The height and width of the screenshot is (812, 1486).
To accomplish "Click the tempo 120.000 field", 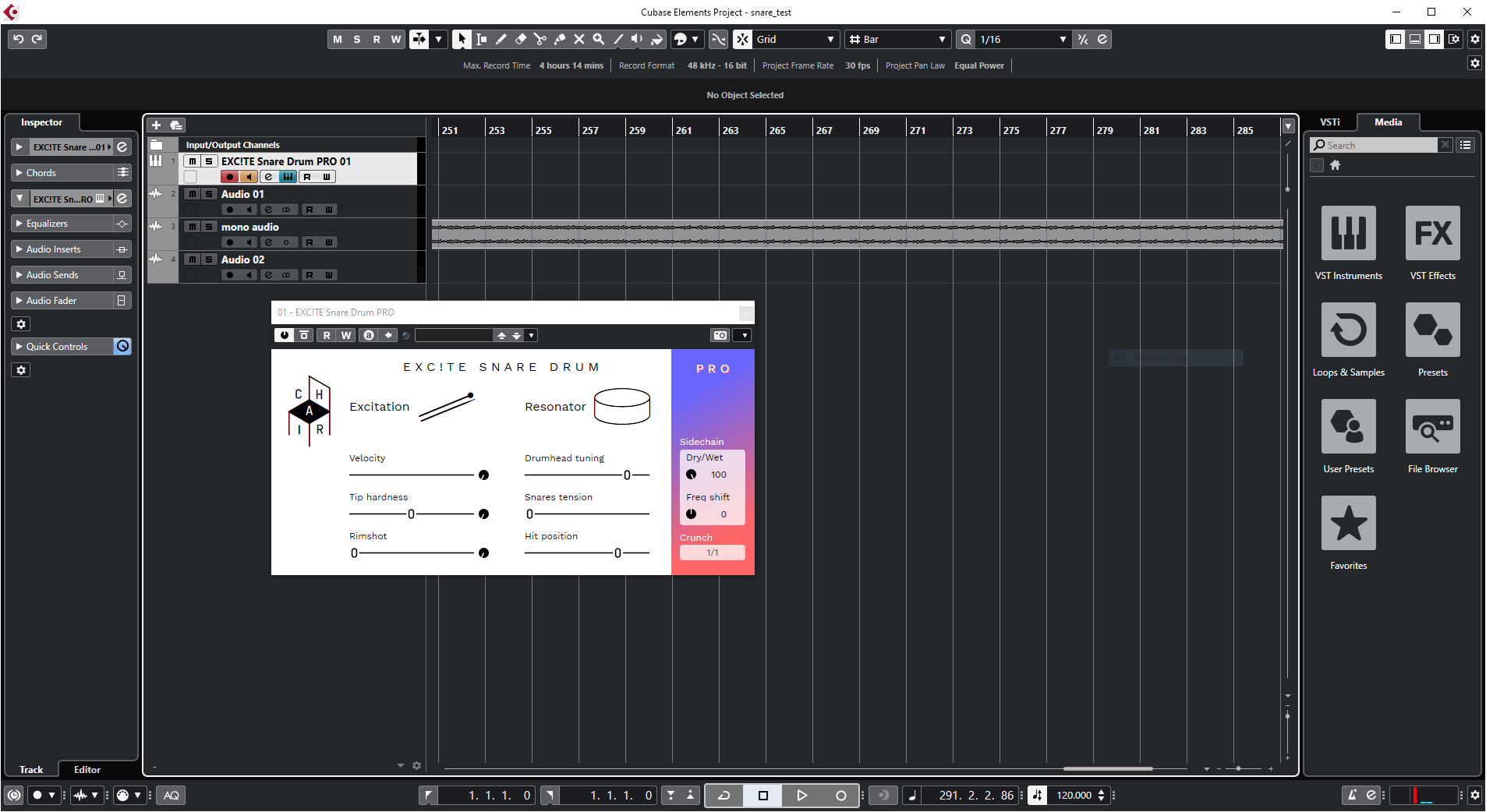I will 1074,796.
